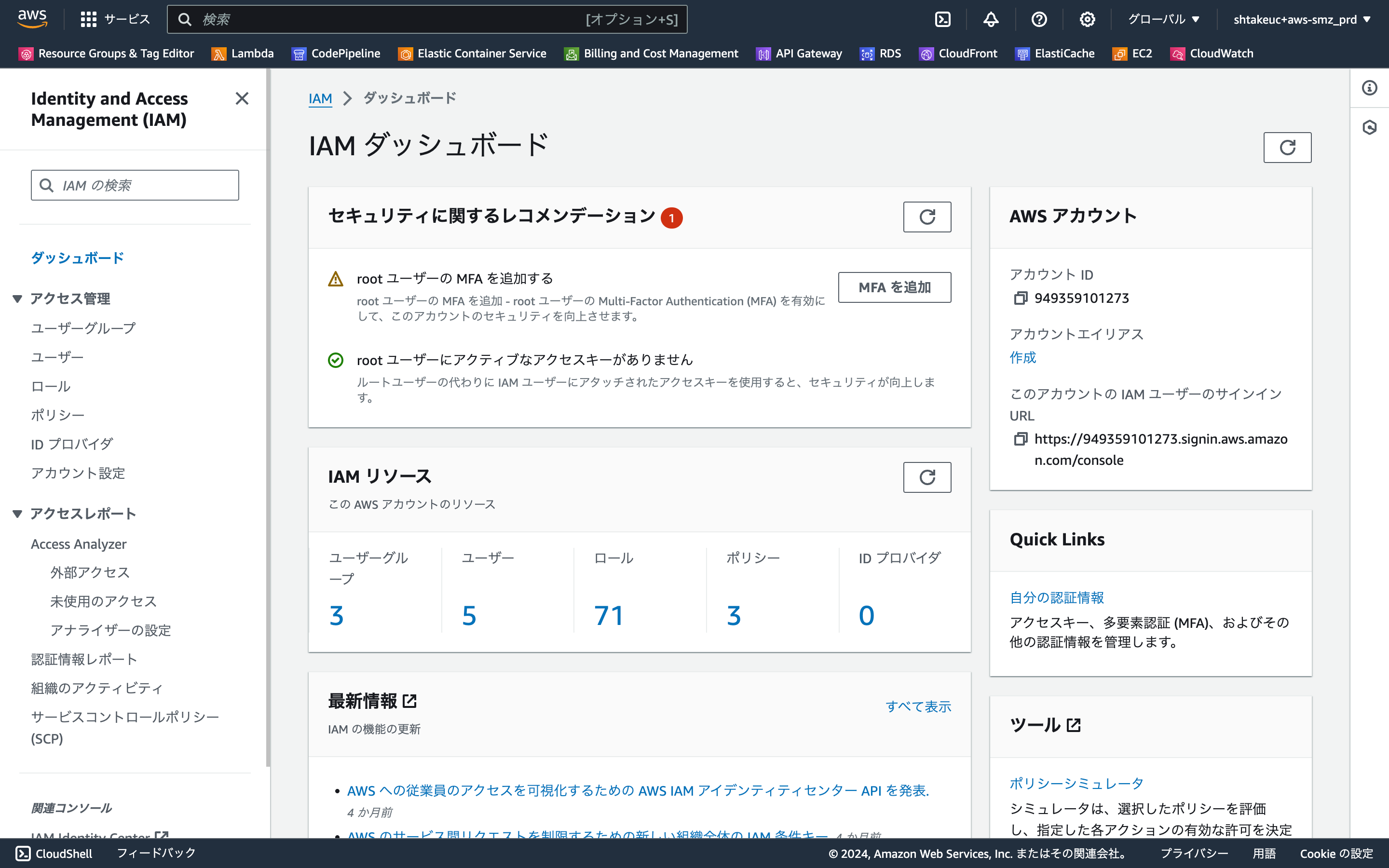
Task: Refresh the IAM リソース panel
Action: click(927, 477)
